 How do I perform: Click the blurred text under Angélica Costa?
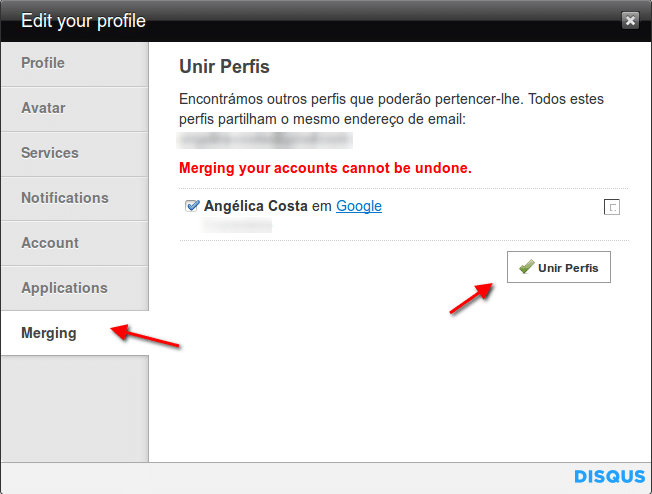tap(236, 226)
